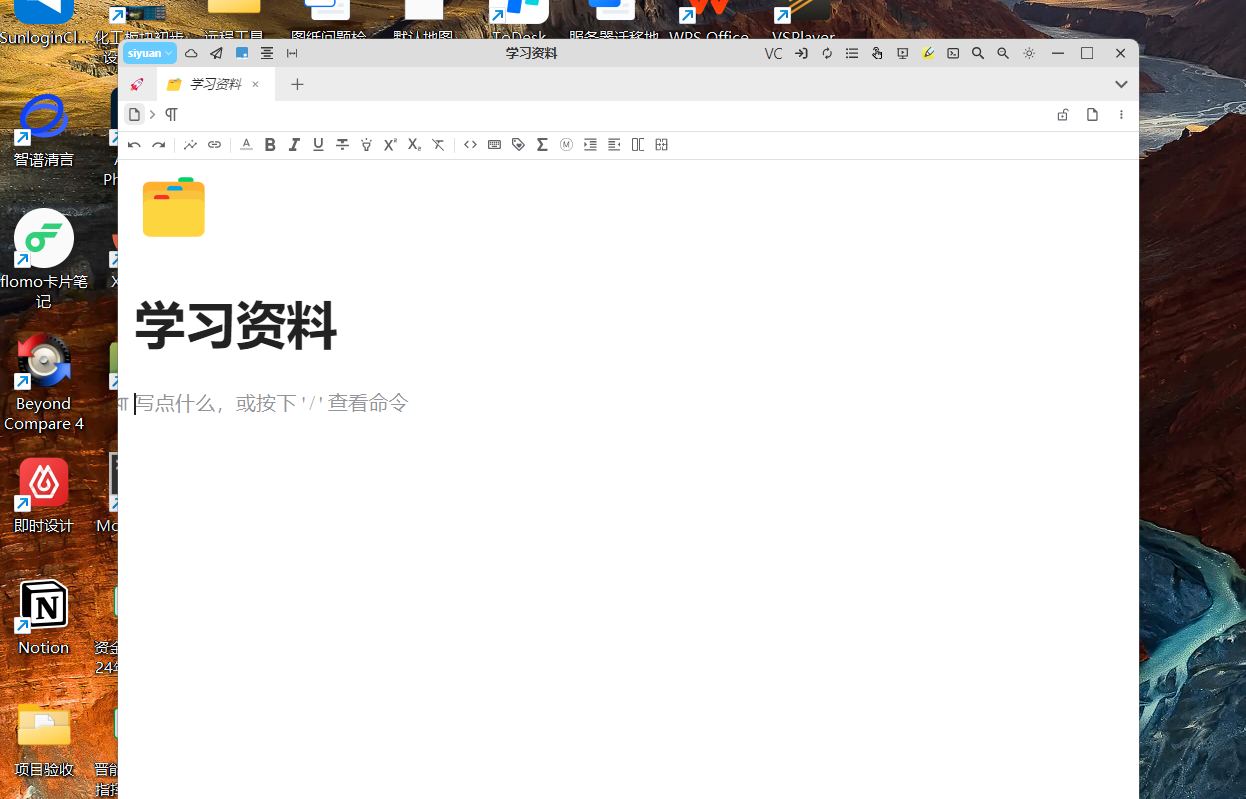Click the empty paragraph placeholder text
The height and width of the screenshot is (799, 1246).
coord(272,403)
